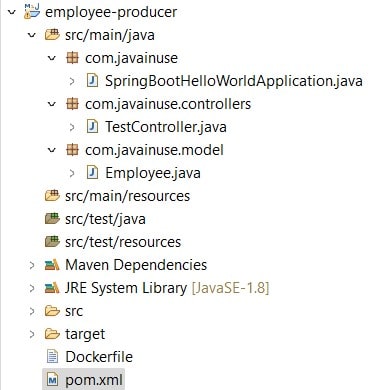The image size is (387, 390).
Task: Expand the JRE System Library node
Action: pos(32,288)
